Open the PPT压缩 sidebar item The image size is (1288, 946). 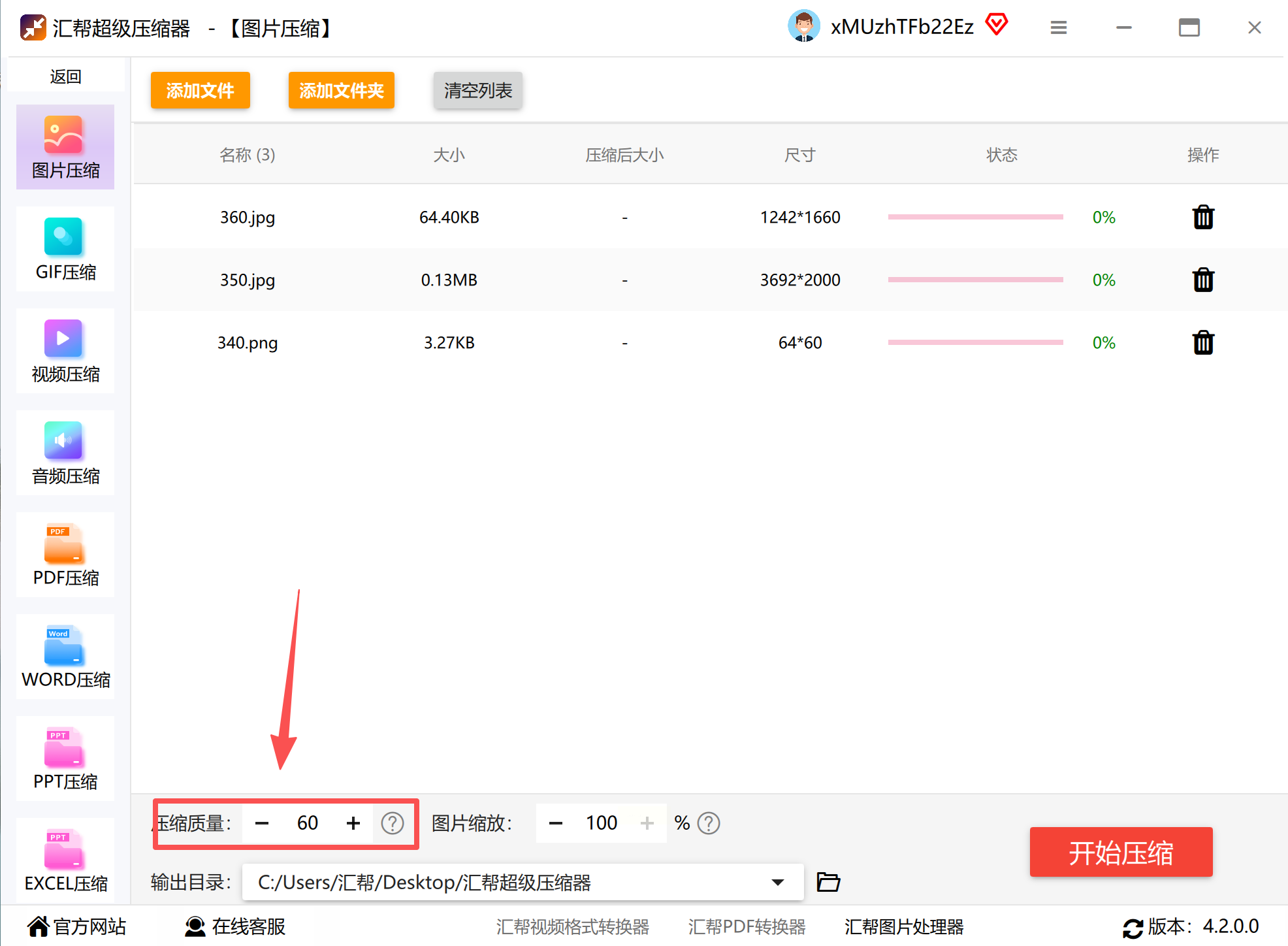coord(65,759)
